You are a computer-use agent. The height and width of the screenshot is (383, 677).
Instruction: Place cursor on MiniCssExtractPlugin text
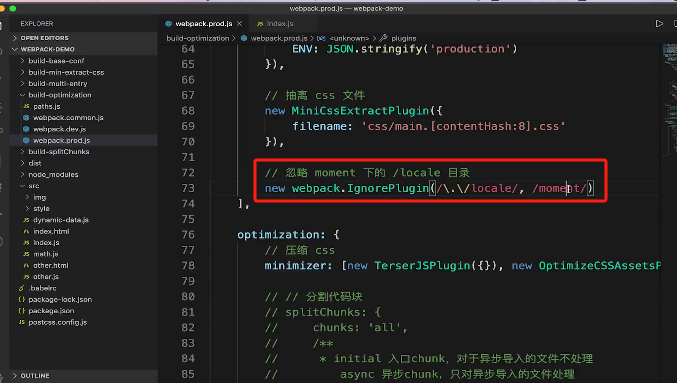pyautogui.click(x=360, y=111)
